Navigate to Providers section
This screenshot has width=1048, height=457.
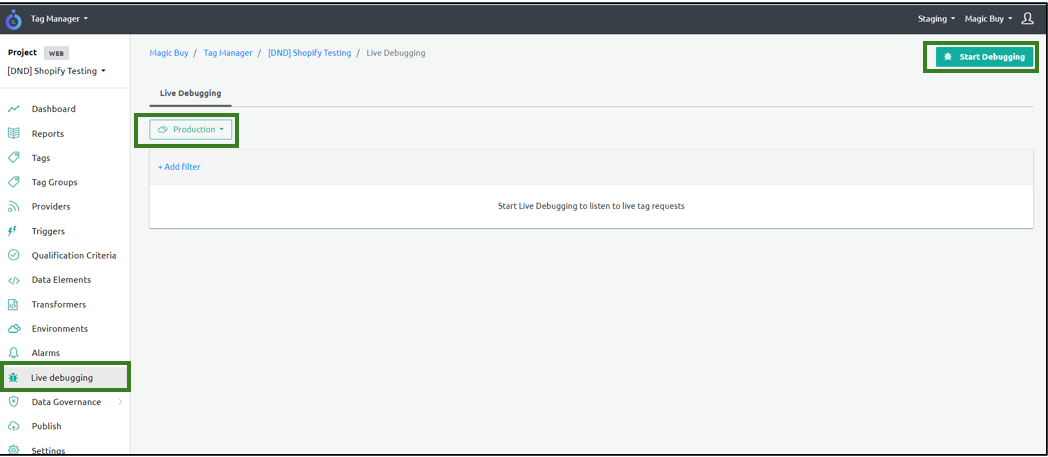tap(51, 206)
